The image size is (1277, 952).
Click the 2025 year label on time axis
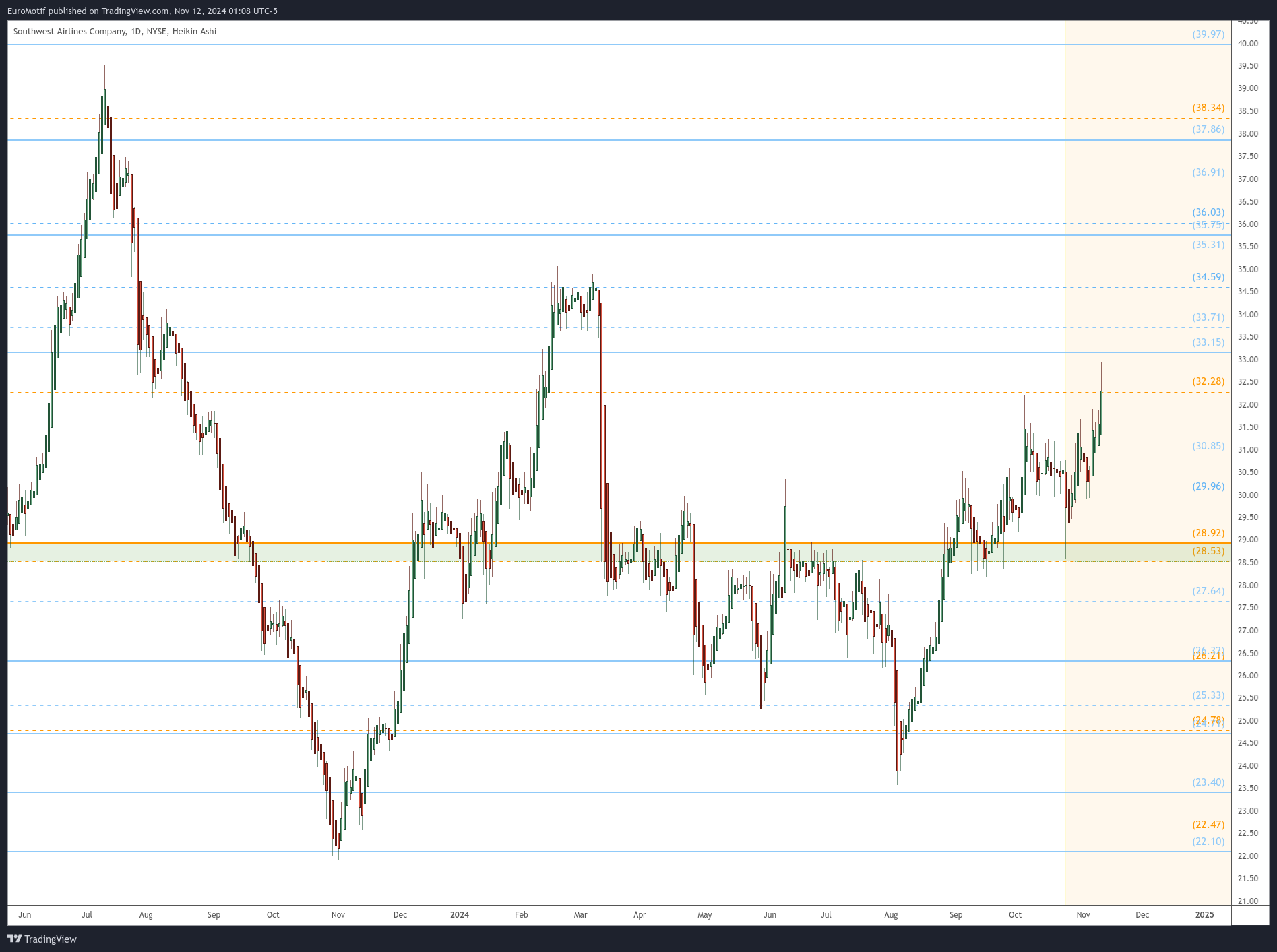coord(1204,915)
